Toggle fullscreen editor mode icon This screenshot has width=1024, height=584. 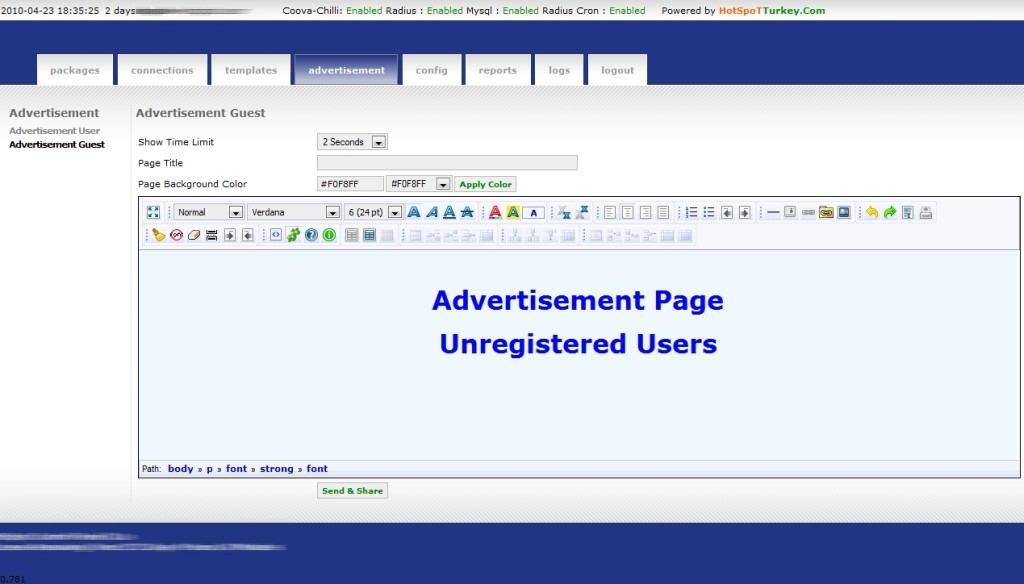pyautogui.click(x=153, y=212)
